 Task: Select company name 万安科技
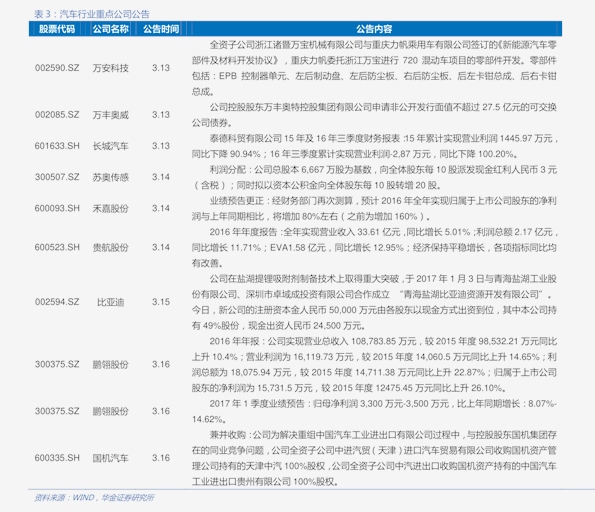click(110, 68)
